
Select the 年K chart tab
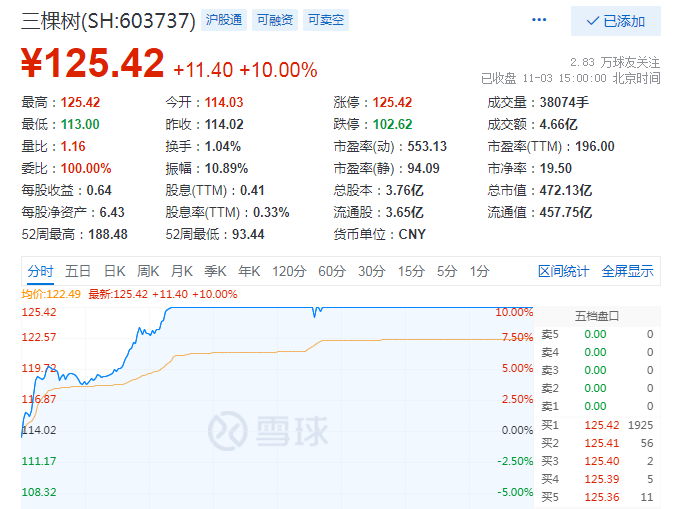[x=249, y=271]
